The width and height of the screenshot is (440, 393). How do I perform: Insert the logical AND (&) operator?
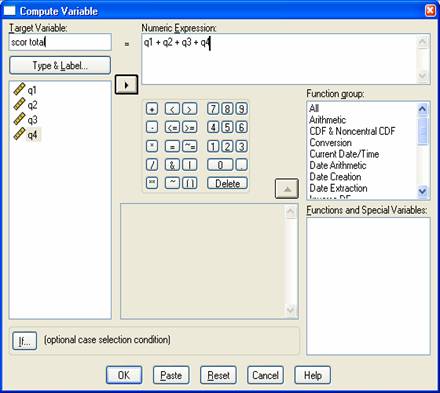pyautogui.click(x=172, y=165)
